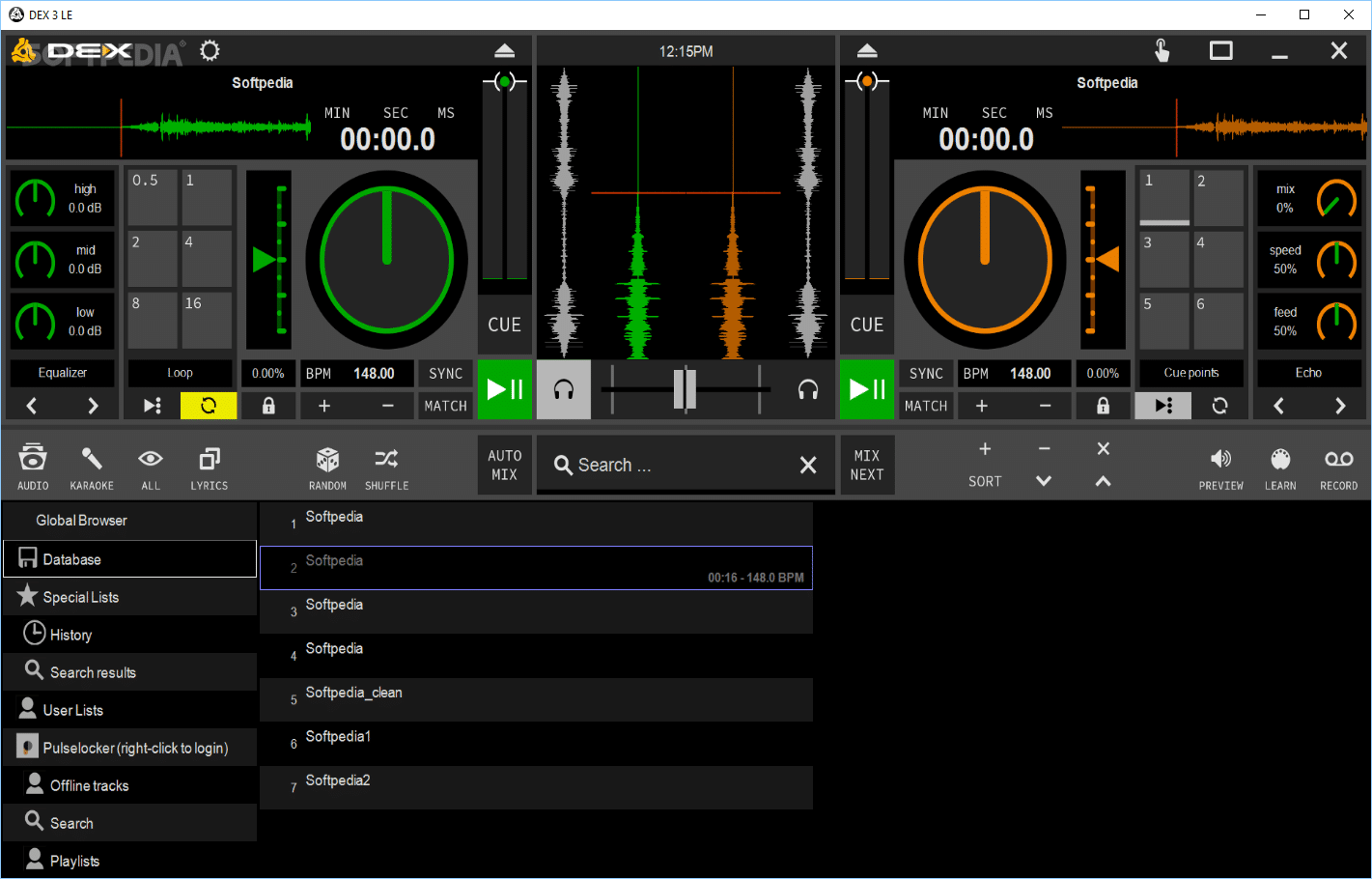Click right deck loop mode icon
Viewport: 1372px width, 879px height.
(x=1219, y=406)
